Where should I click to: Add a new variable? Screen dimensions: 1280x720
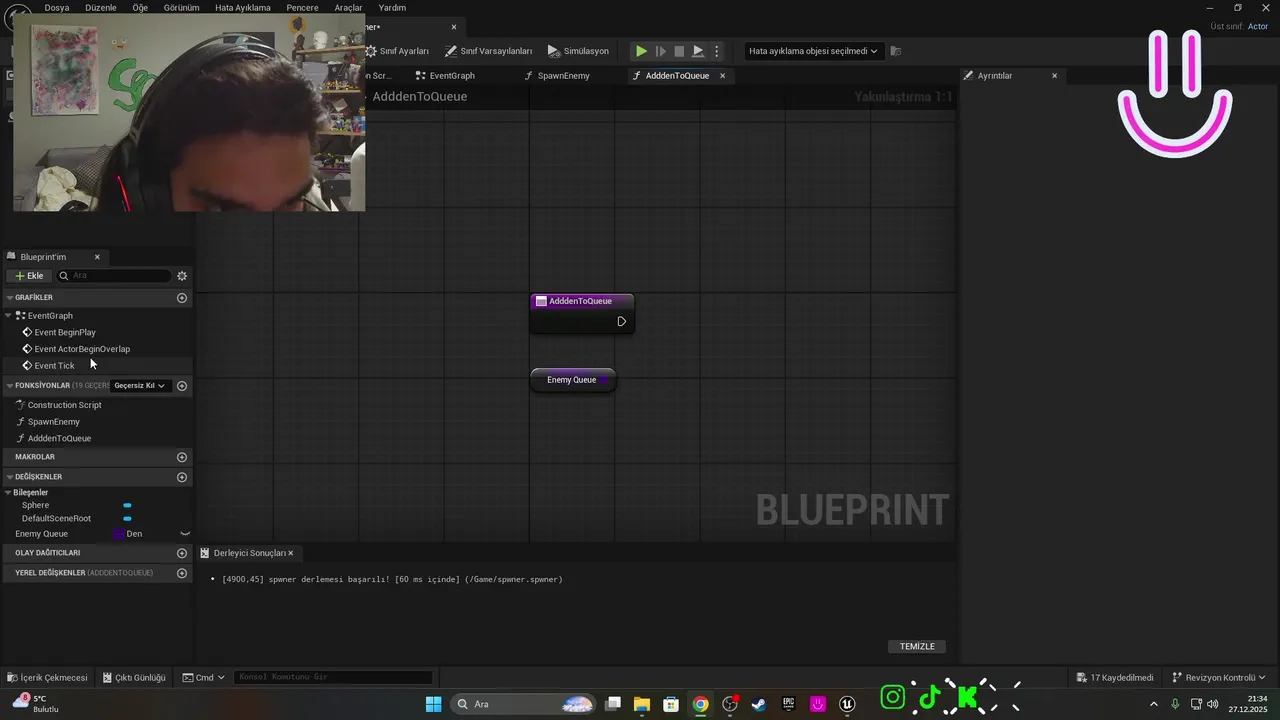(182, 477)
